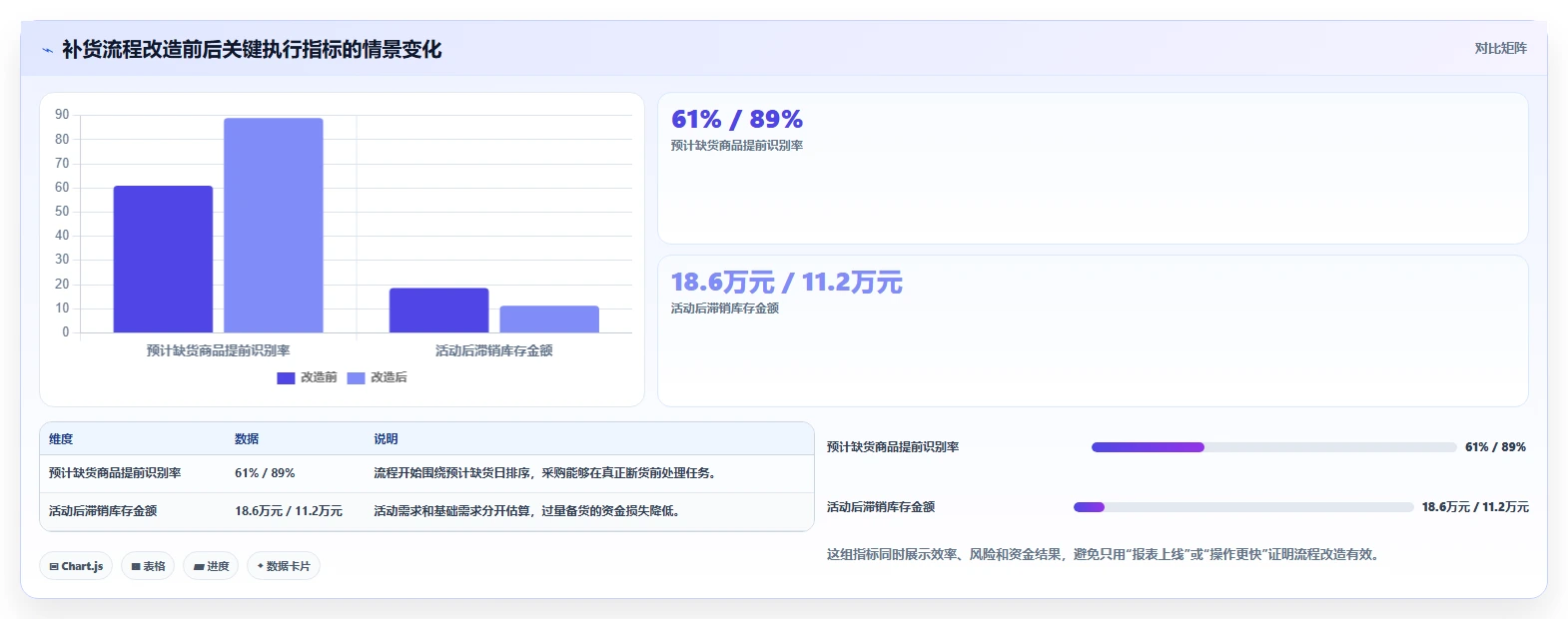Click the 进度 tag chip
This screenshot has width=1568, height=619.
point(211,566)
